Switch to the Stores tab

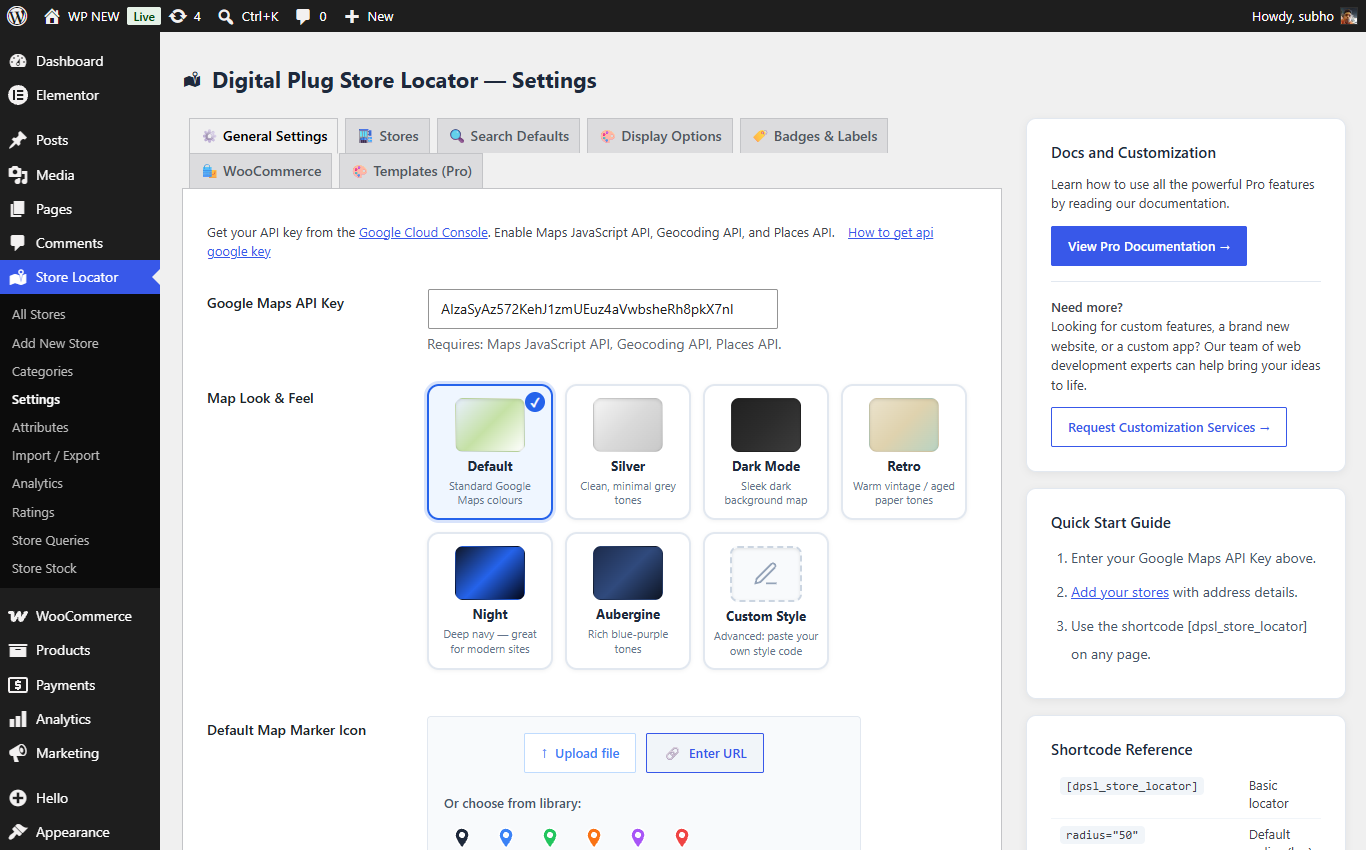[x=388, y=136]
